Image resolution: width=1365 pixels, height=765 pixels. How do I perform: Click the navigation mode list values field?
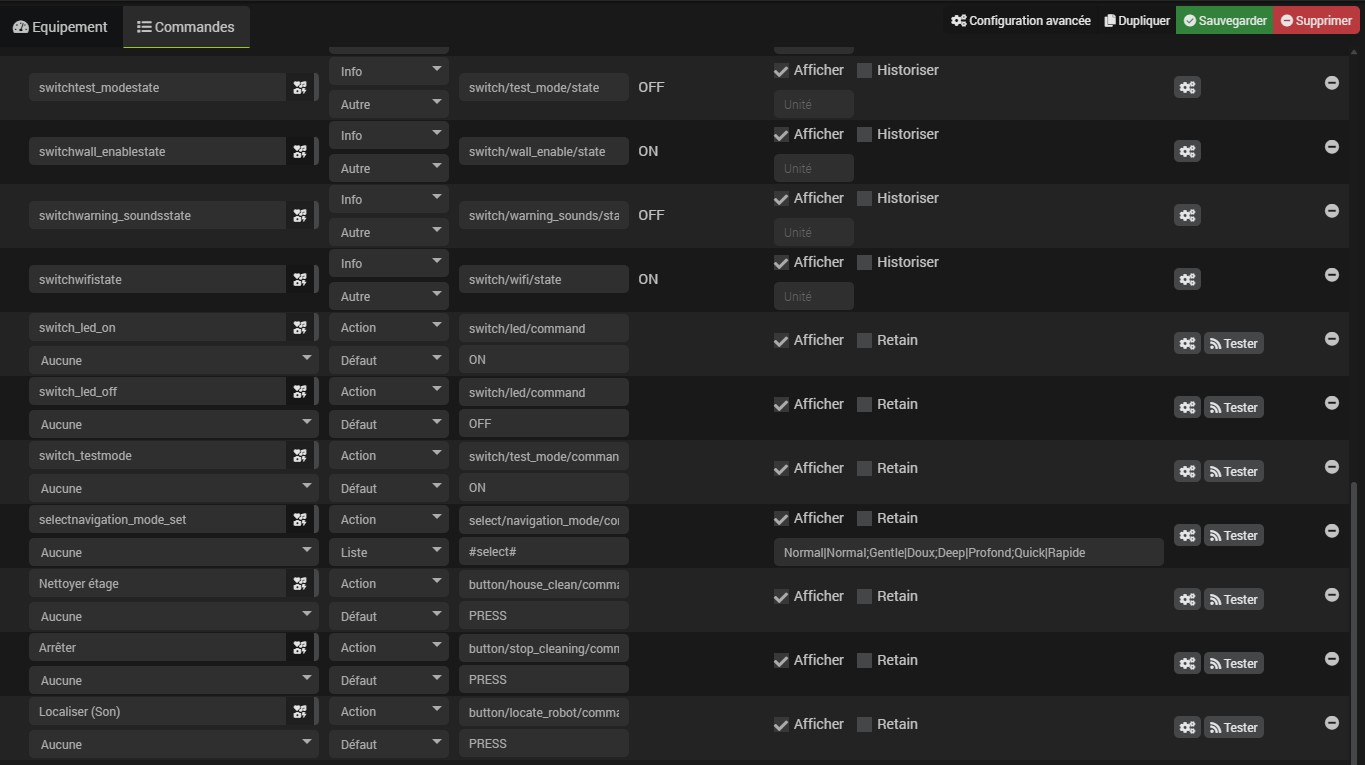pyautogui.click(x=967, y=553)
